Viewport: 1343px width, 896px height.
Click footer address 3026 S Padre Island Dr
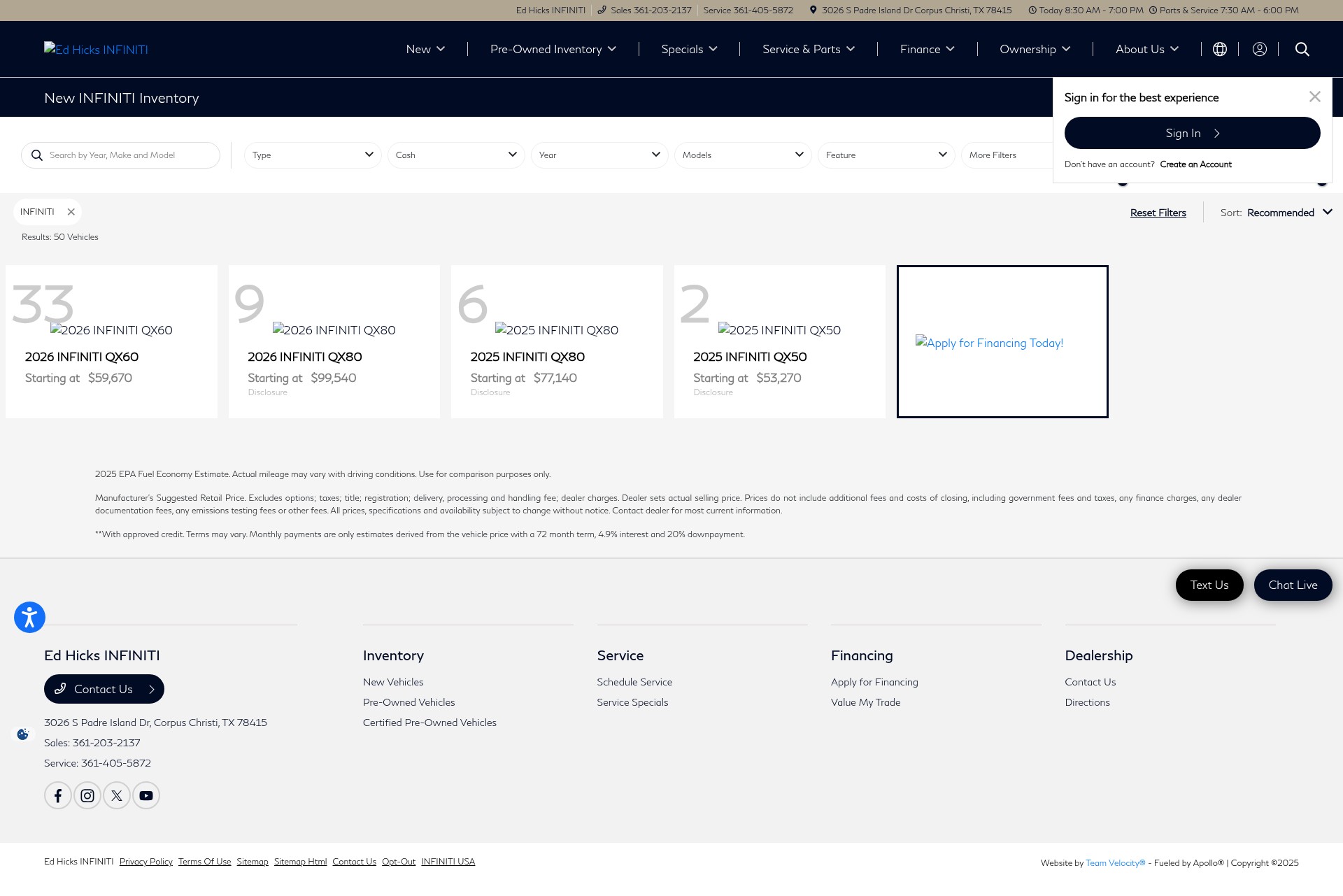coord(155,723)
